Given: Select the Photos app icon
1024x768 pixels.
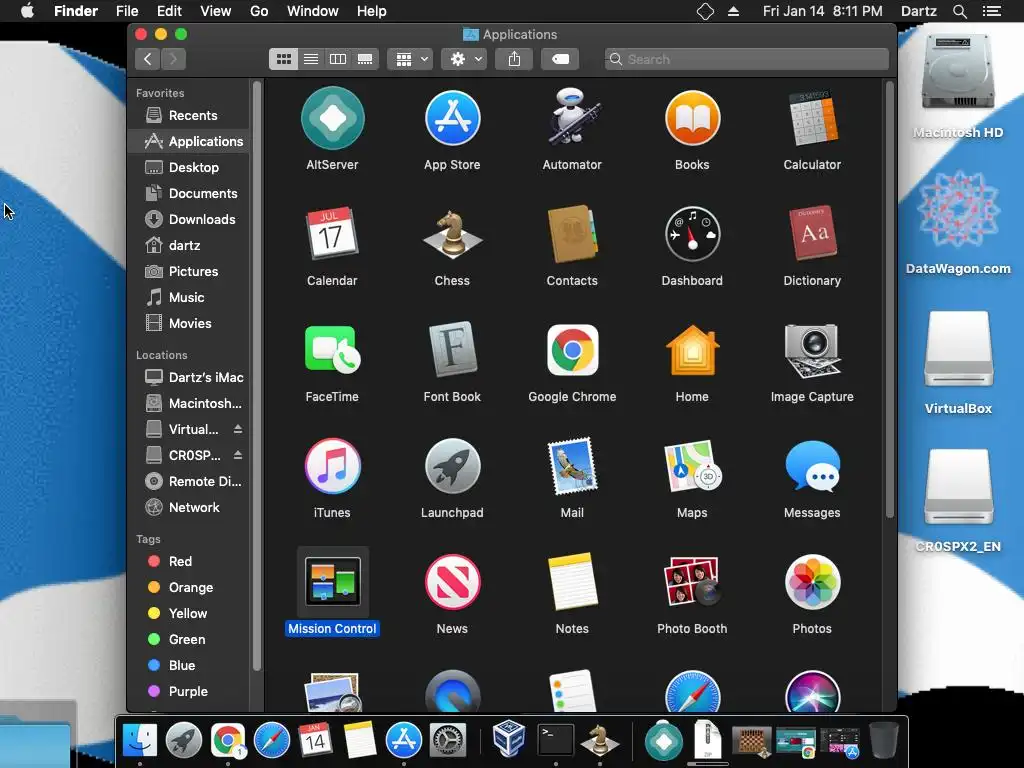Looking at the screenshot, I should click(x=812, y=582).
